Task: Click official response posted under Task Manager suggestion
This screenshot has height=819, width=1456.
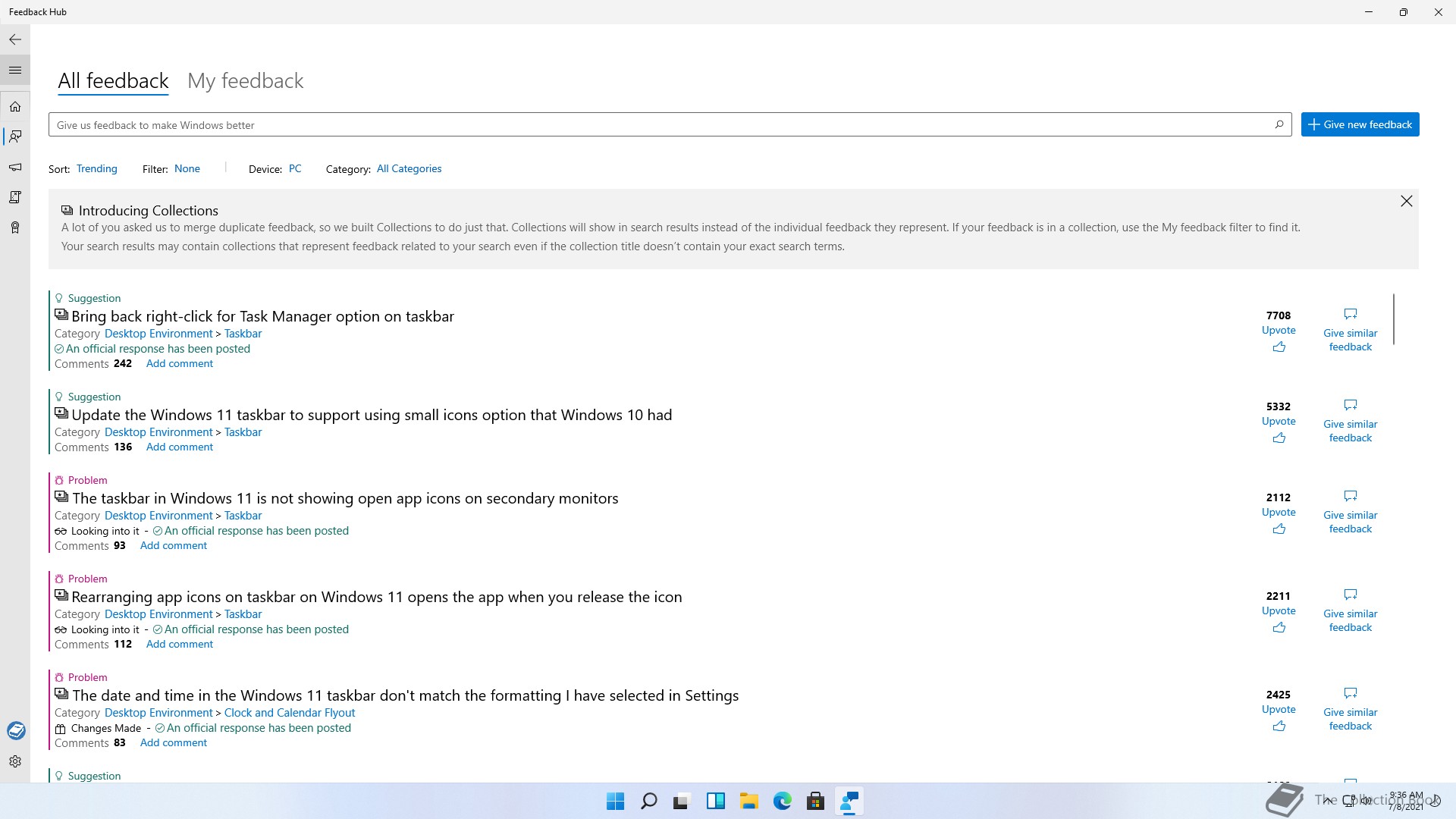Action: tap(158, 349)
